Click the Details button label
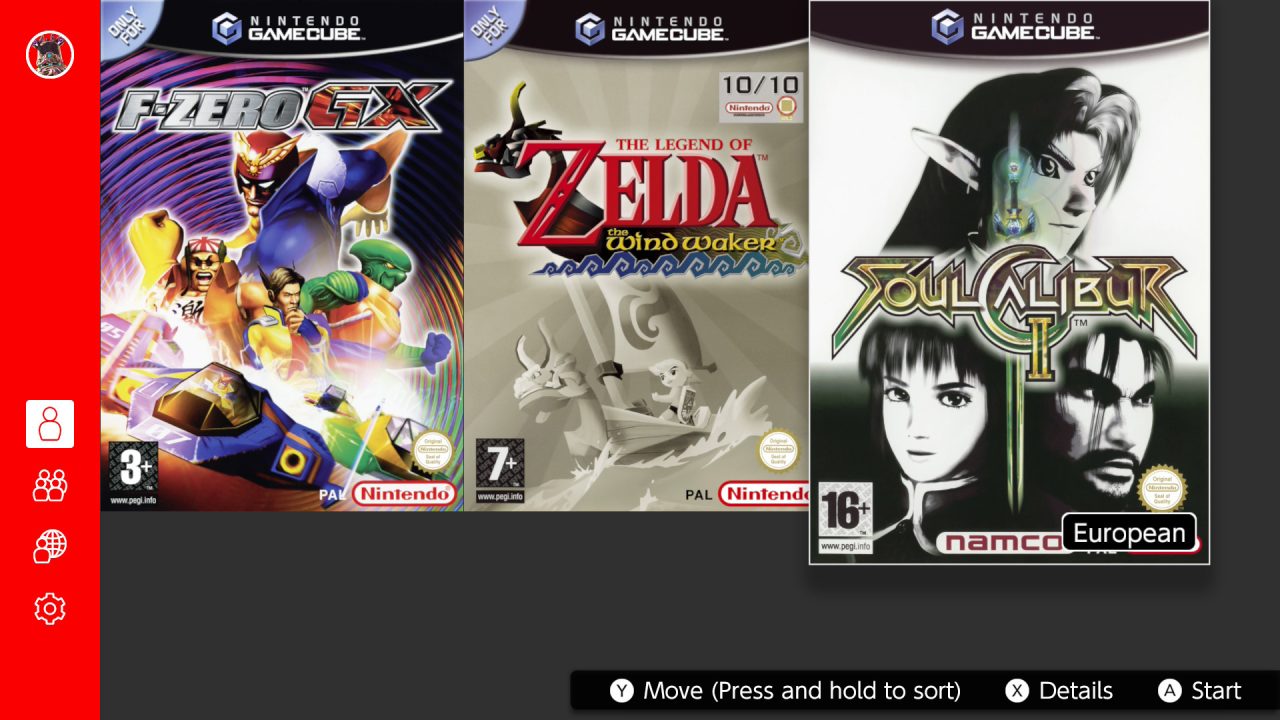 [1076, 691]
